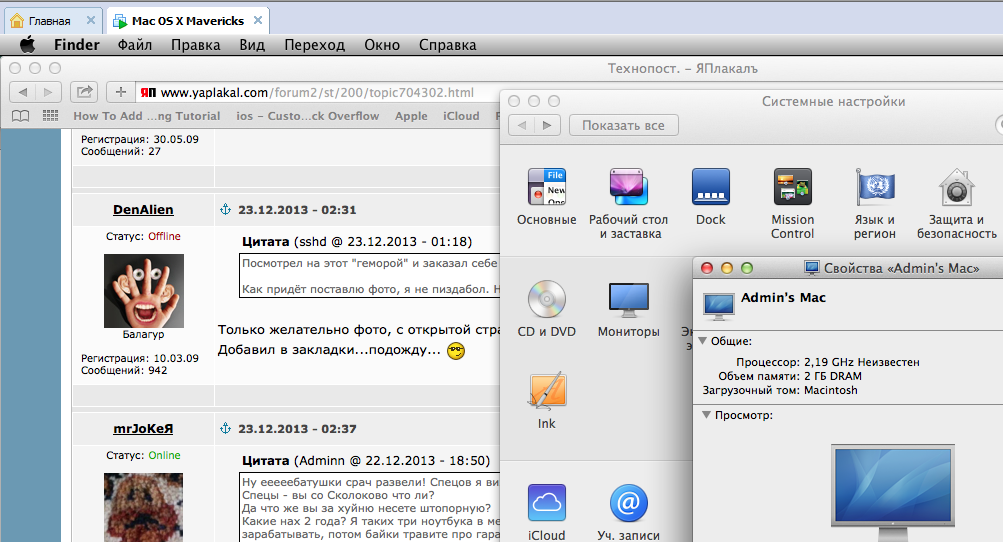Open the Apple menu
This screenshot has width=1003, height=542.
28,45
